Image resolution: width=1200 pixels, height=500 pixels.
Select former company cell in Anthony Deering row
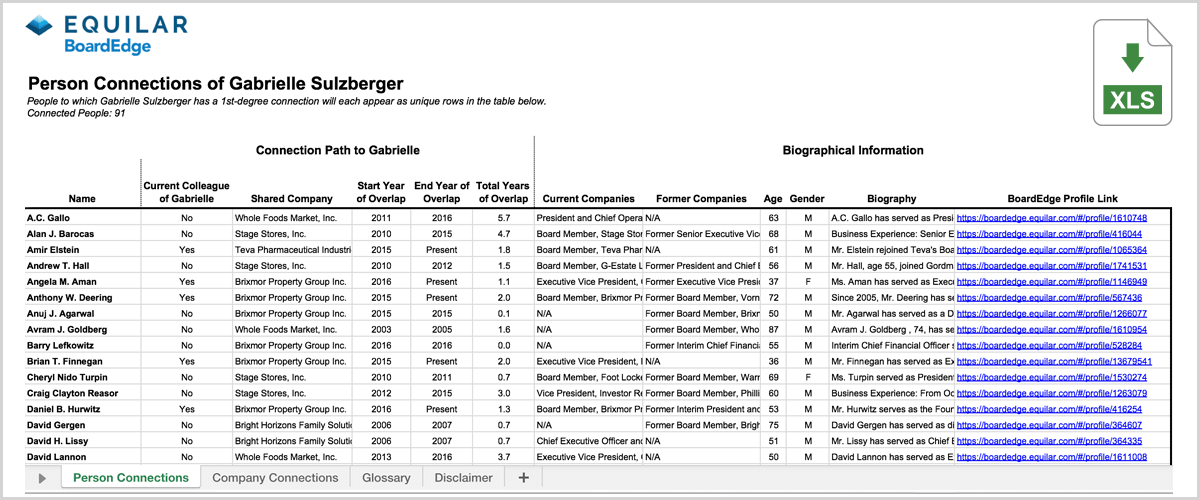tap(701, 297)
